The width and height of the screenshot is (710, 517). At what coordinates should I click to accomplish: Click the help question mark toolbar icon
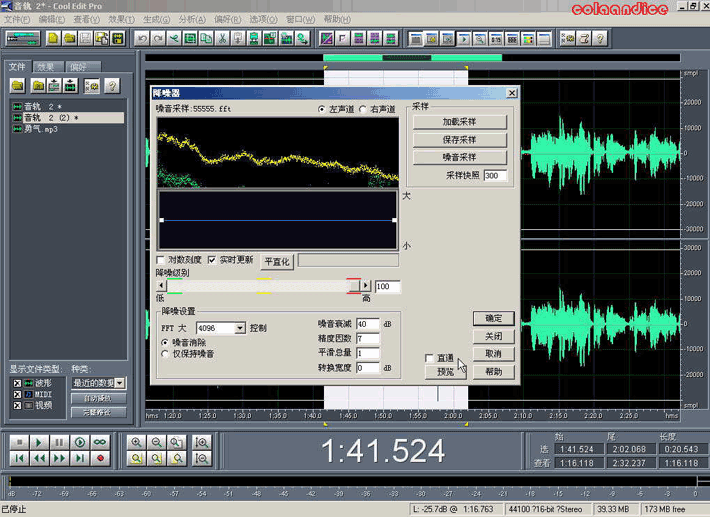click(600, 39)
